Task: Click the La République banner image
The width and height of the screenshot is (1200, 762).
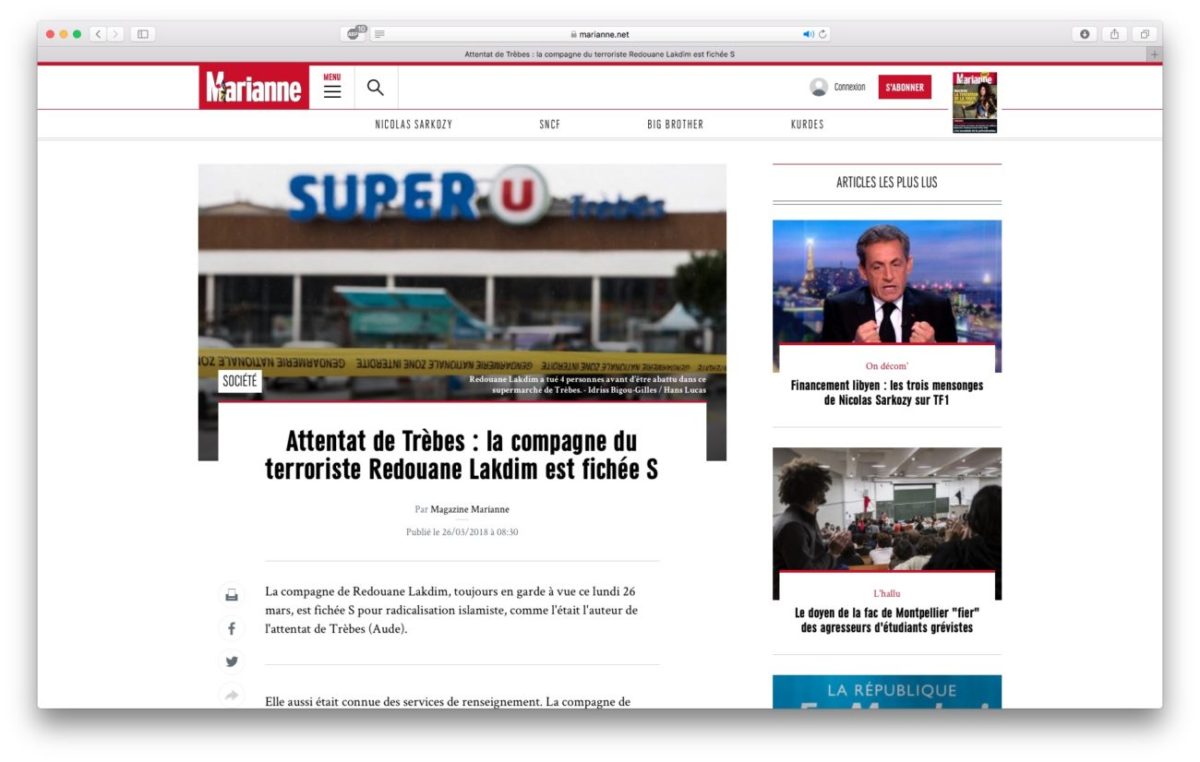Action: (x=887, y=692)
